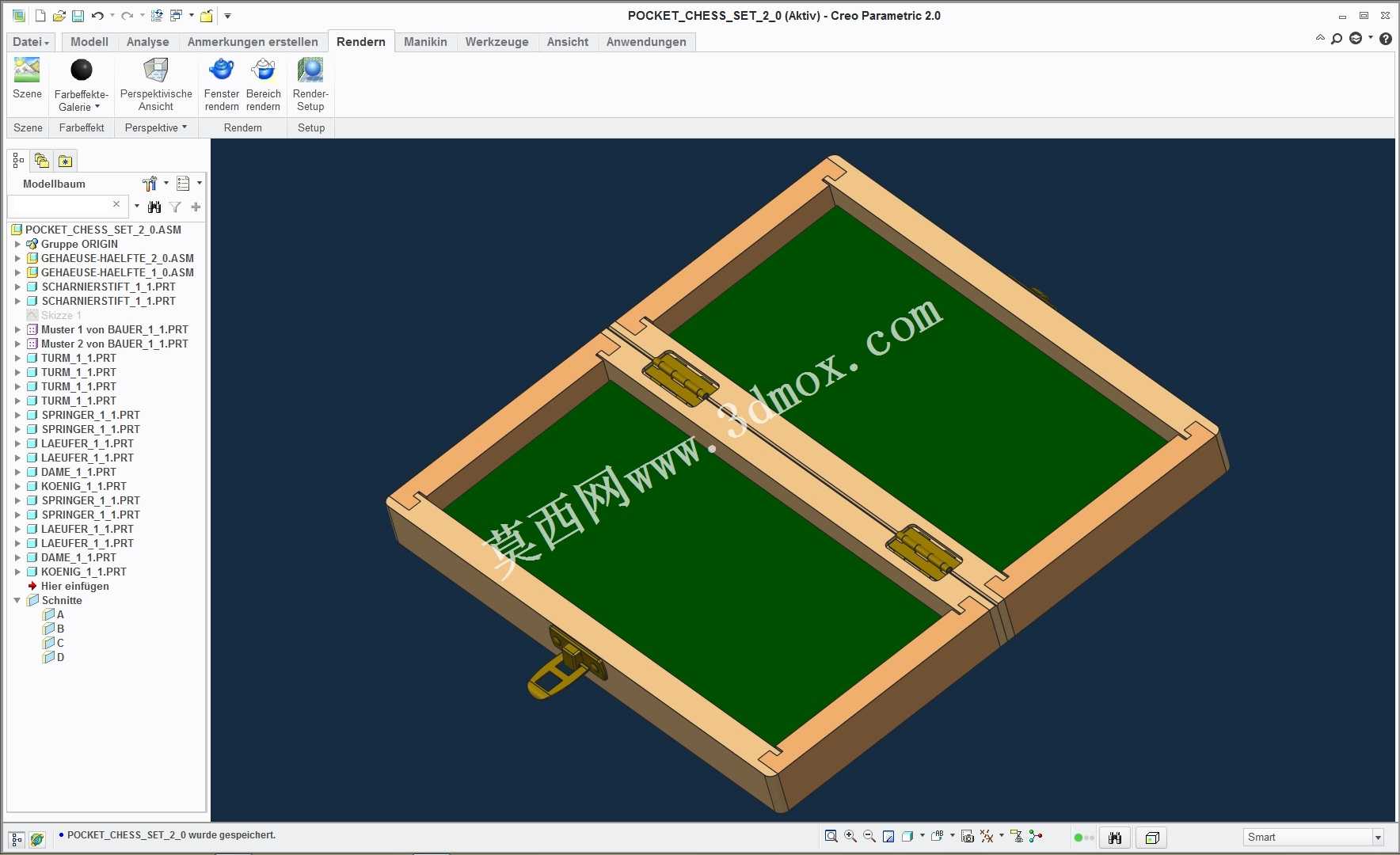Switch to the Ansicht tab

[x=568, y=42]
